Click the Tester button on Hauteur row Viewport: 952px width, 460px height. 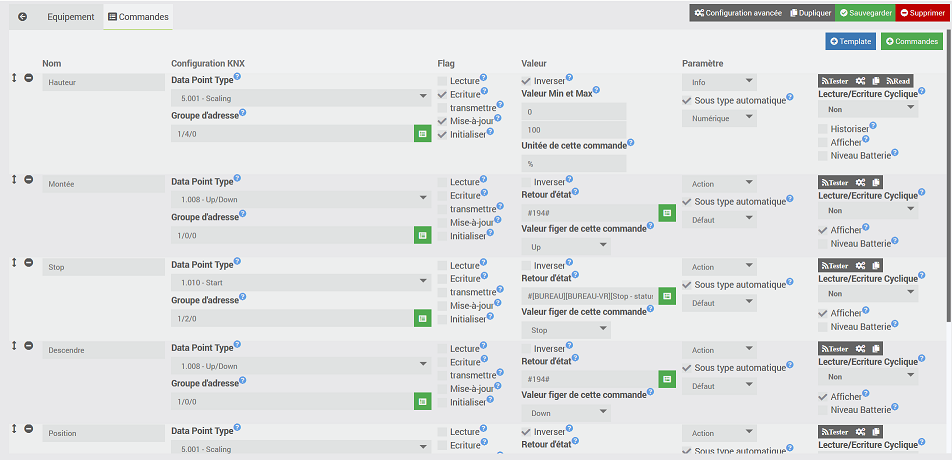click(835, 81)
